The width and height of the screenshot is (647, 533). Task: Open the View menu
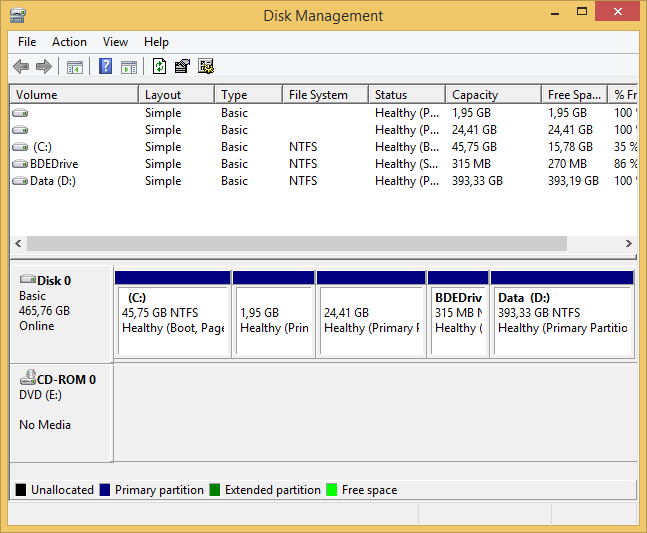point(116,42)
